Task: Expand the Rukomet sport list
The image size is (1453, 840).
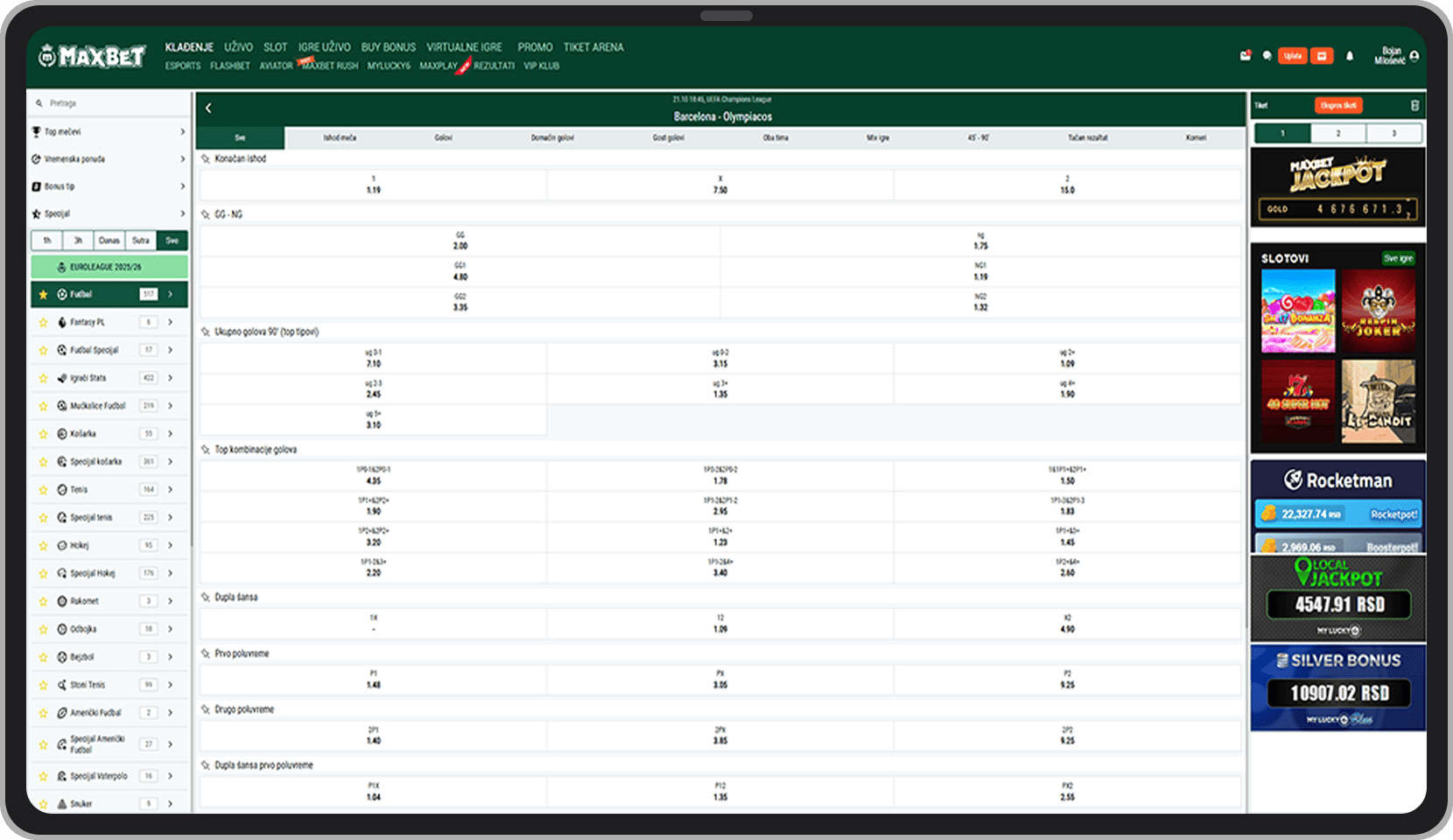Action: pos(170,601)
